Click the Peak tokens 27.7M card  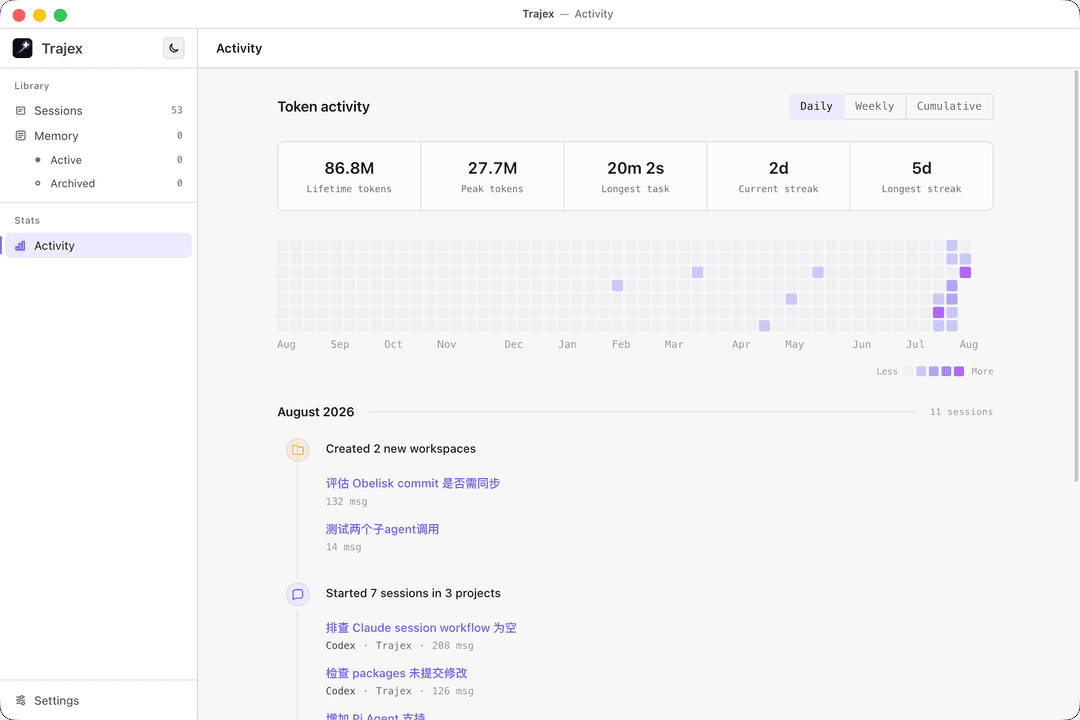point(492,176)
